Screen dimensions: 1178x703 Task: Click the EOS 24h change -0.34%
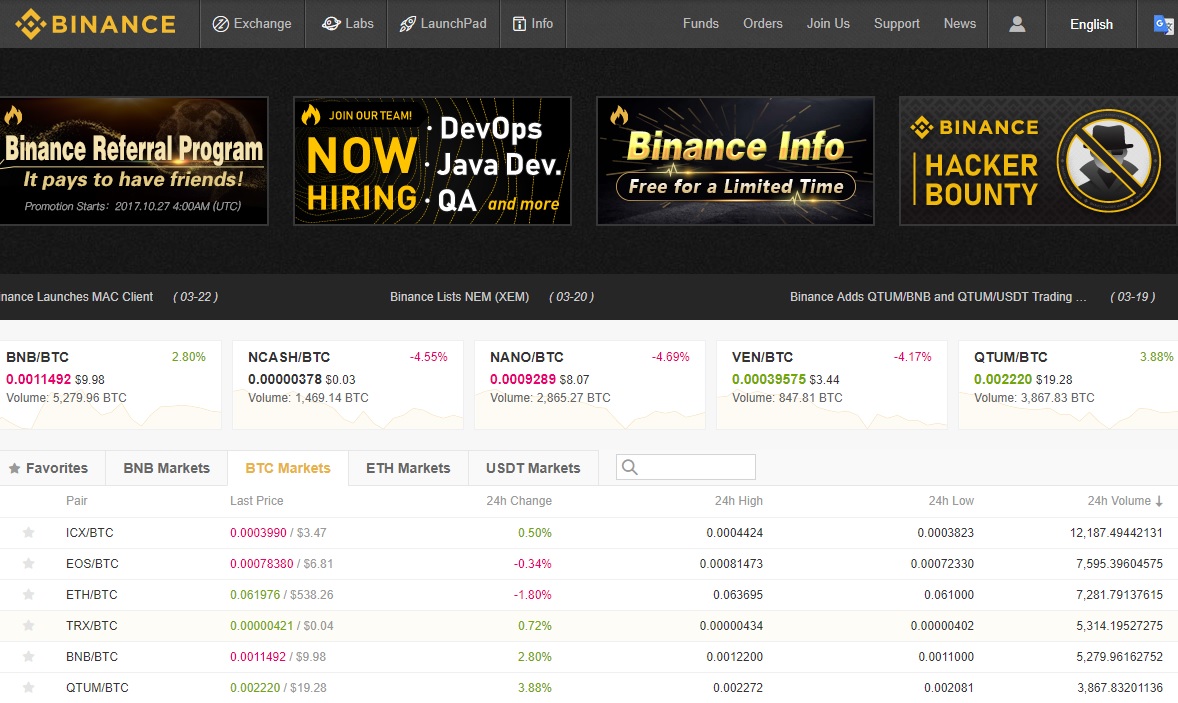(532, 563)
